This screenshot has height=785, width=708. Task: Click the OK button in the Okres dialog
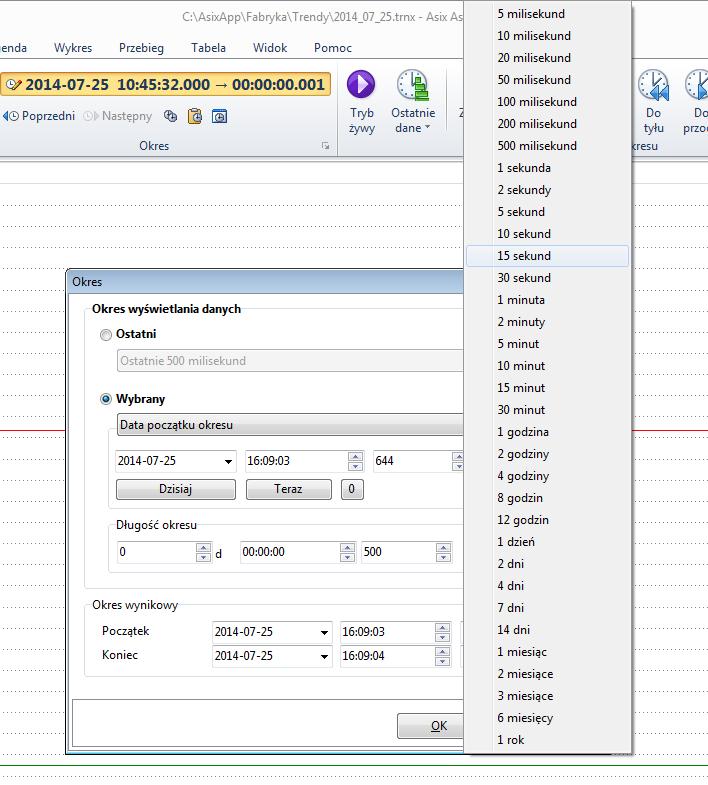pos(431,726)
